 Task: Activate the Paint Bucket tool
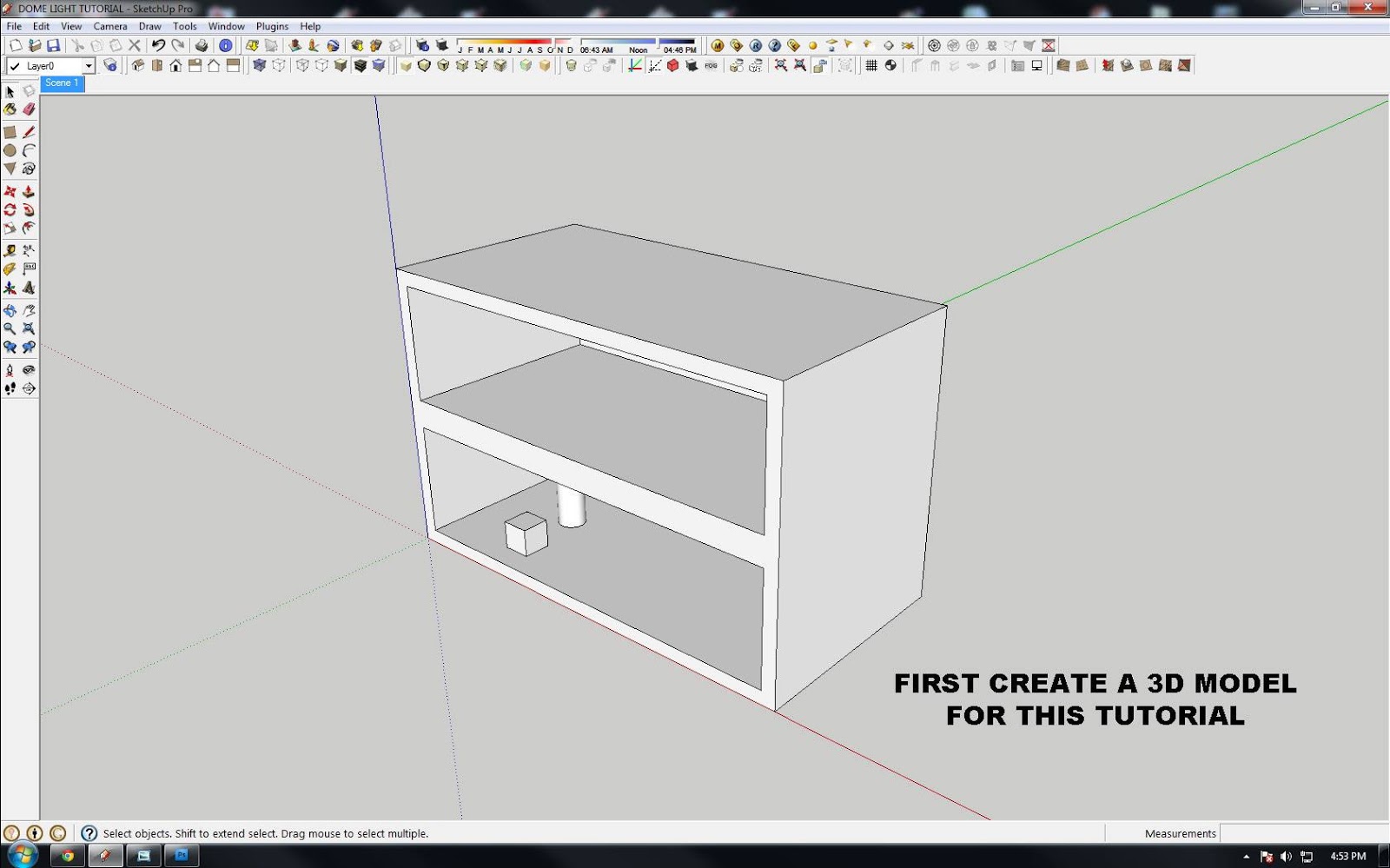[x=10, y=109]
